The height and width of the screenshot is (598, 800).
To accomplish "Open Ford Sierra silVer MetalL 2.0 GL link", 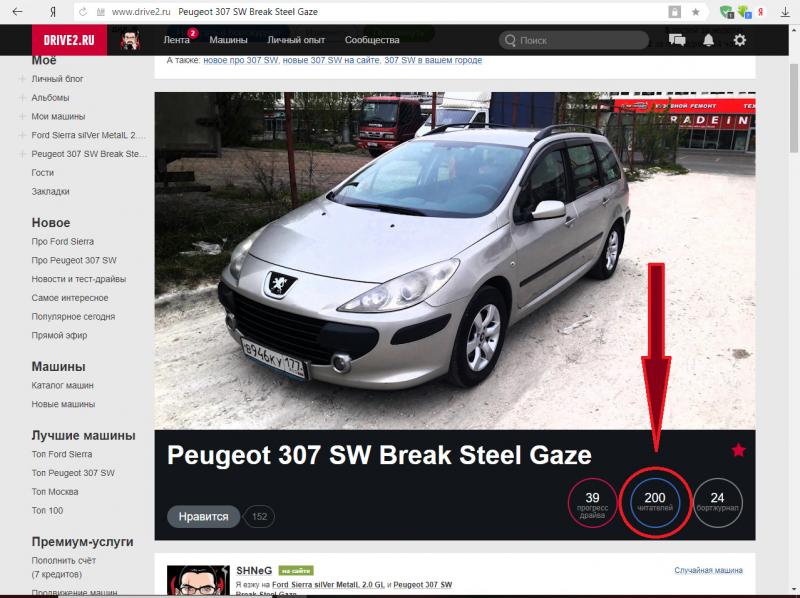I will coord(328,585).
